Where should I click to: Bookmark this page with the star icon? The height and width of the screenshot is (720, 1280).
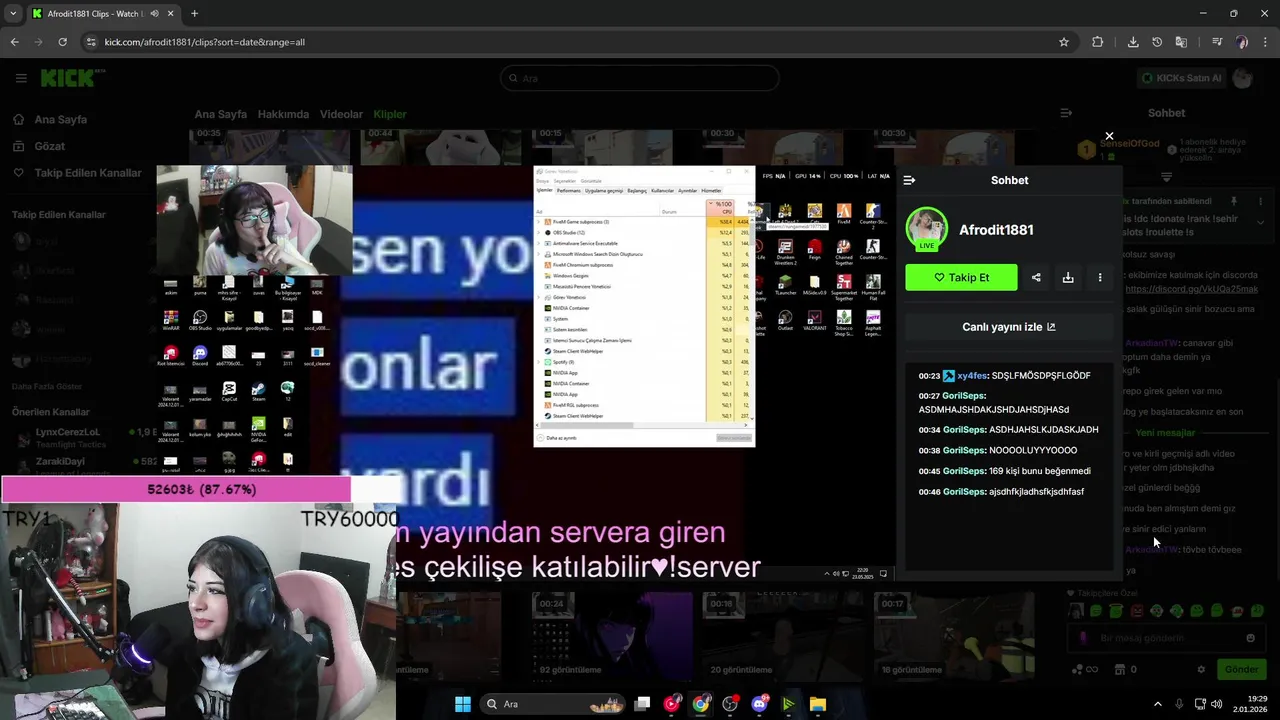(1064, 42)
